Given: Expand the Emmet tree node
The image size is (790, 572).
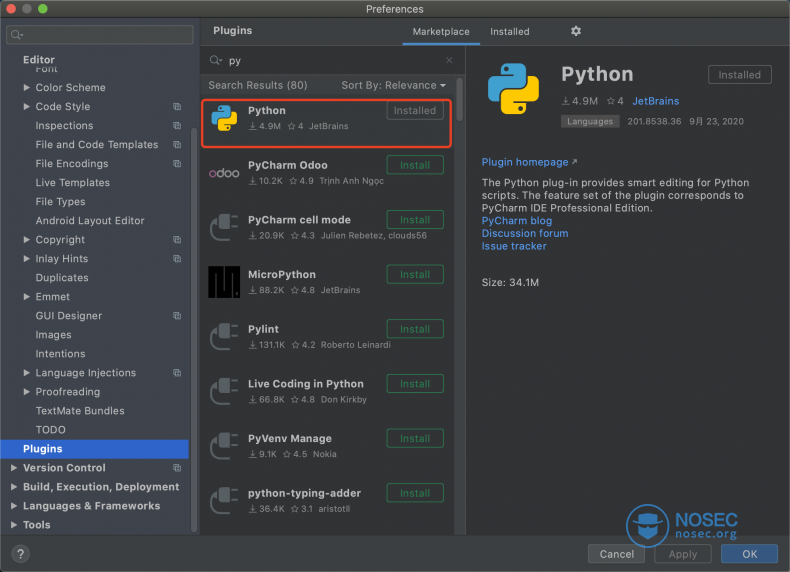Looking at the screenshot, I should [x=27, y=297].
